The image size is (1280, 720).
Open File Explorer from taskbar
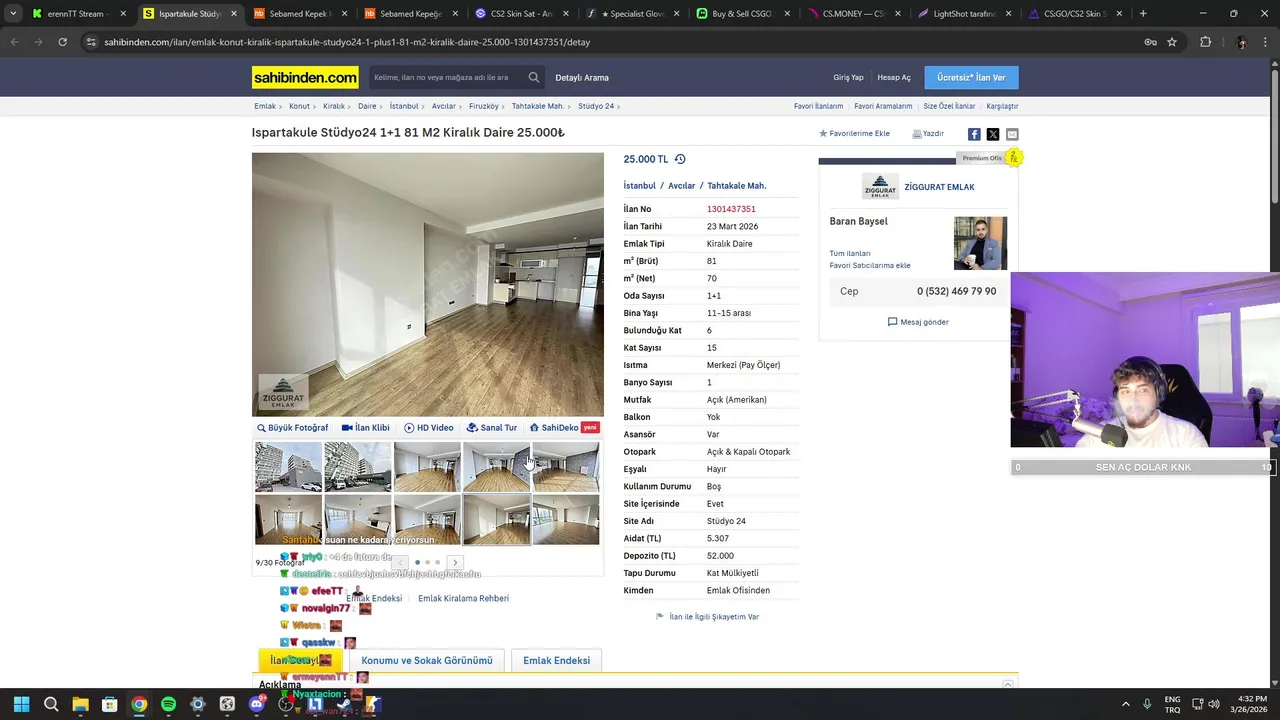click(x=80, y=704)
